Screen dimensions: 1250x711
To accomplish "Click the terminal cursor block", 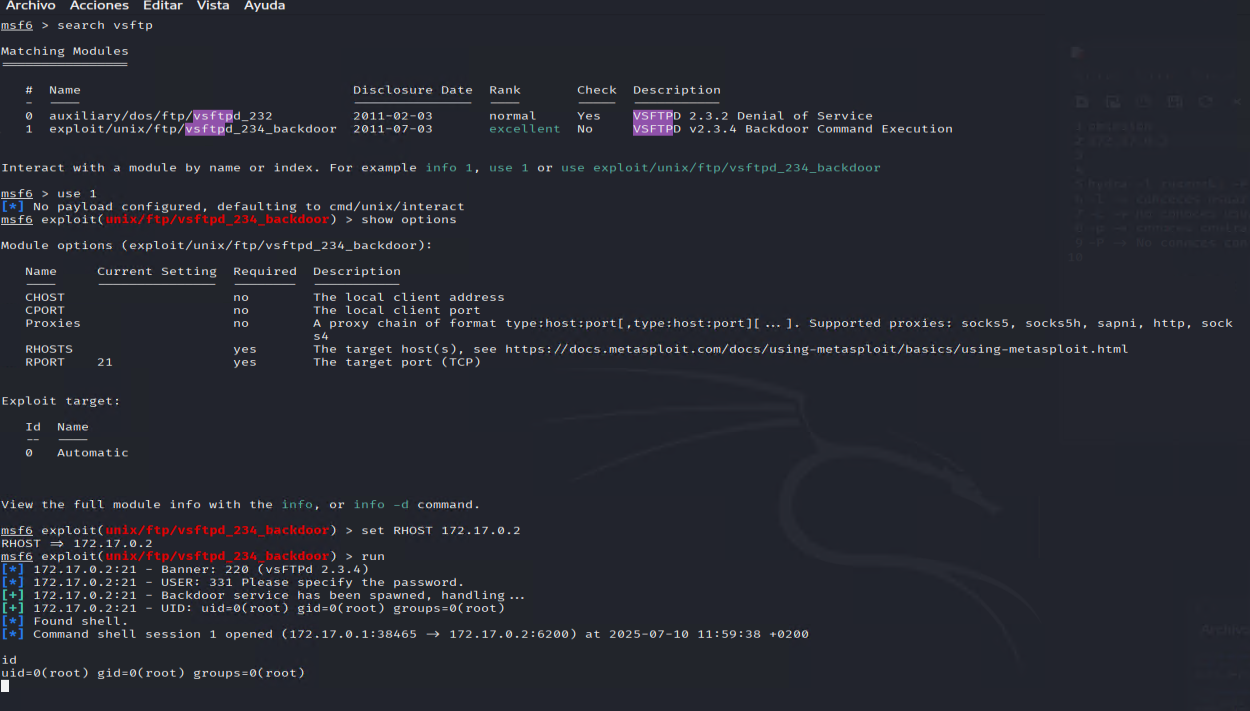I will [5, 686].
